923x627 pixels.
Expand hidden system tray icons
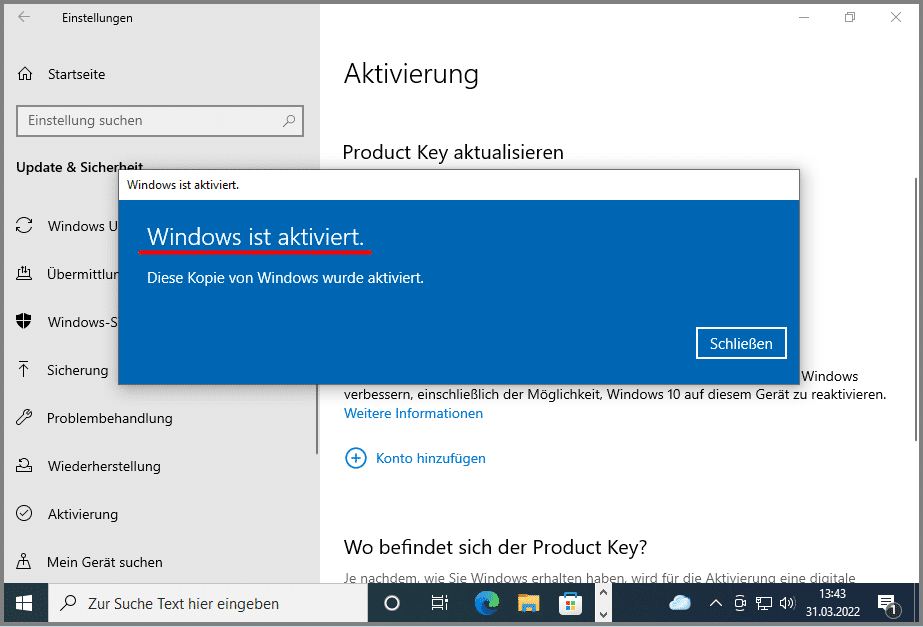[715, 603]
